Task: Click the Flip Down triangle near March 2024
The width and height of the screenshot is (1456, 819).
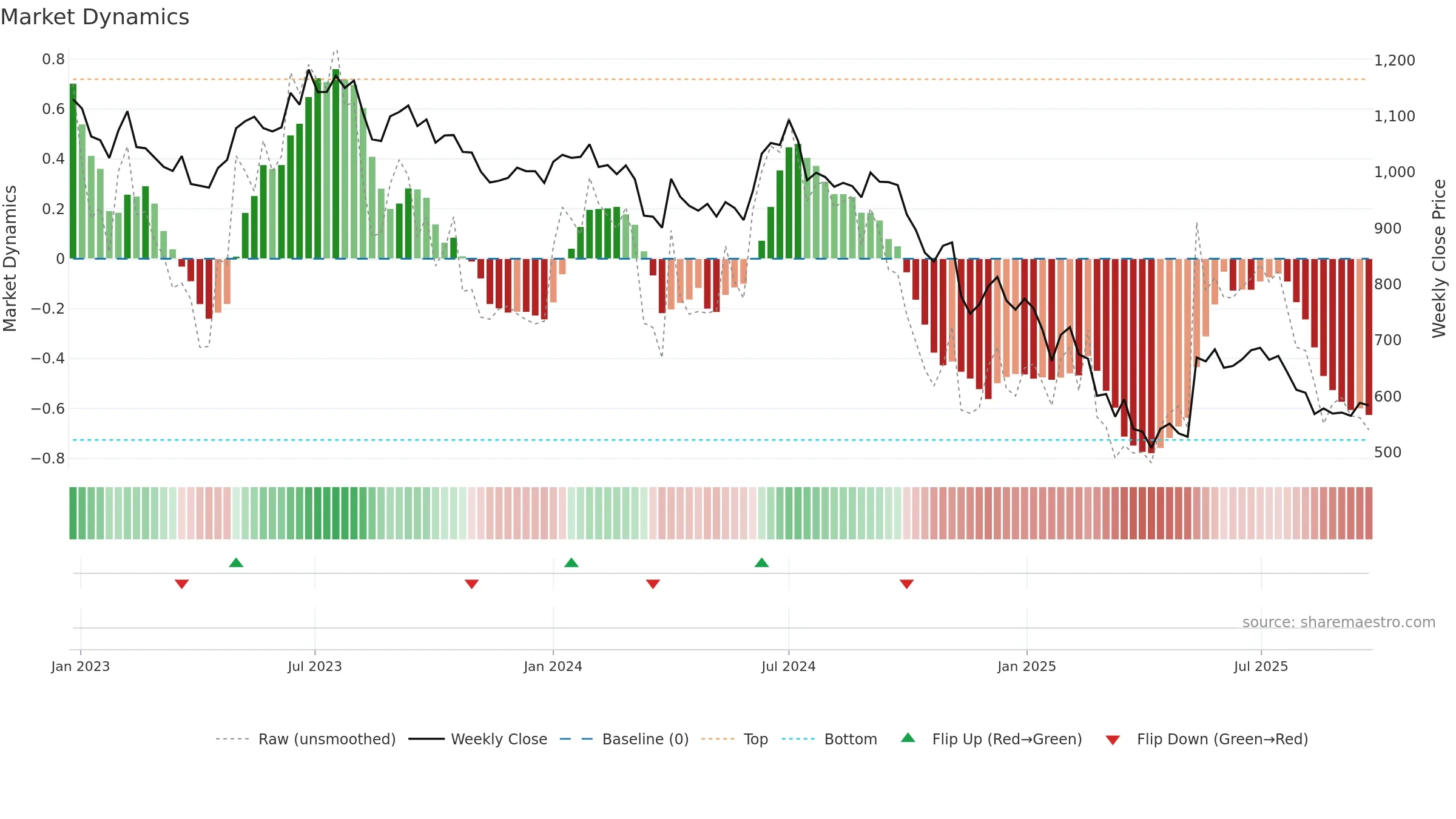Action: click(x=653, y=584)
